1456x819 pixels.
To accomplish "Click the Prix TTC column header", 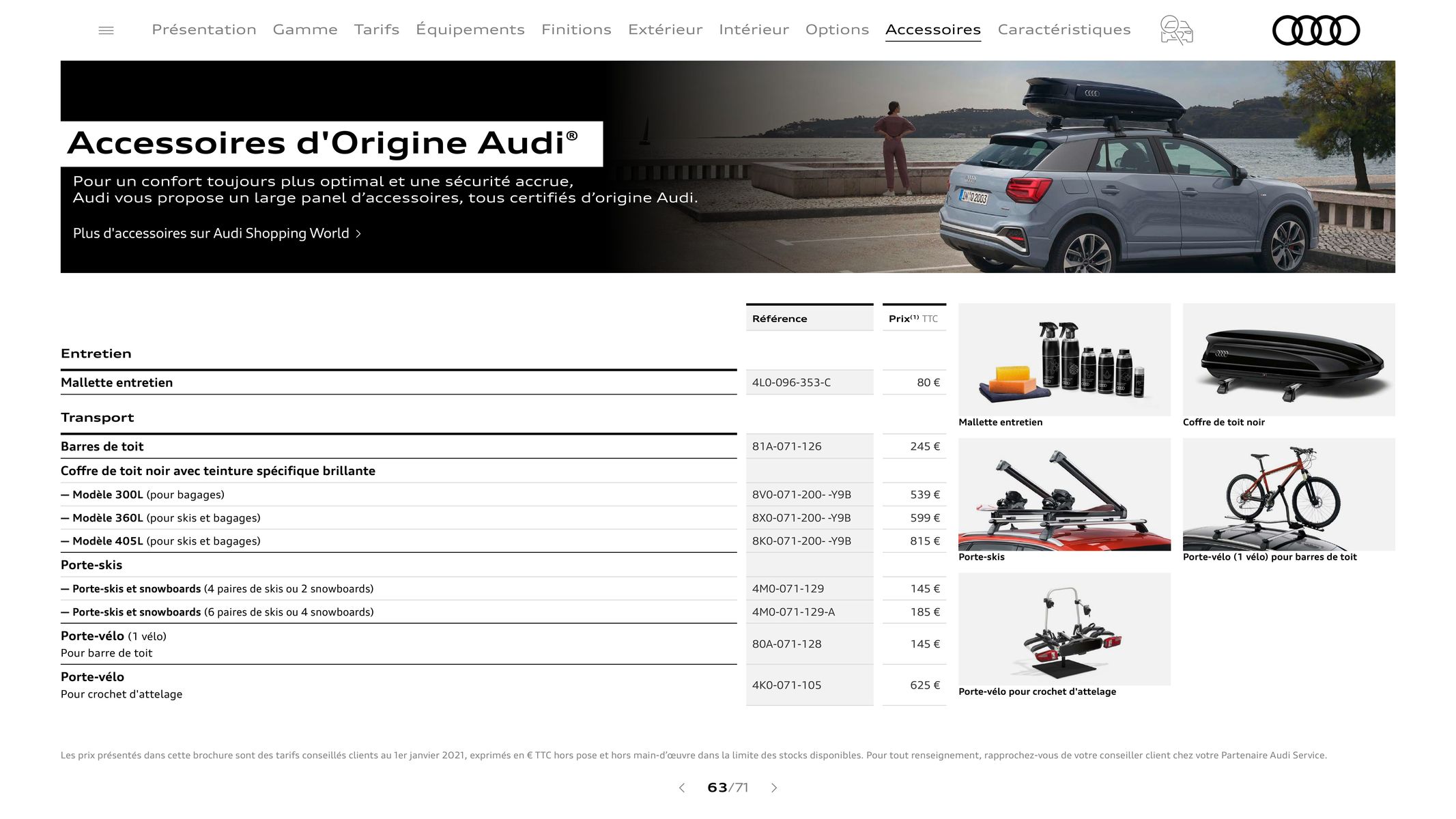I will [914, 318].
